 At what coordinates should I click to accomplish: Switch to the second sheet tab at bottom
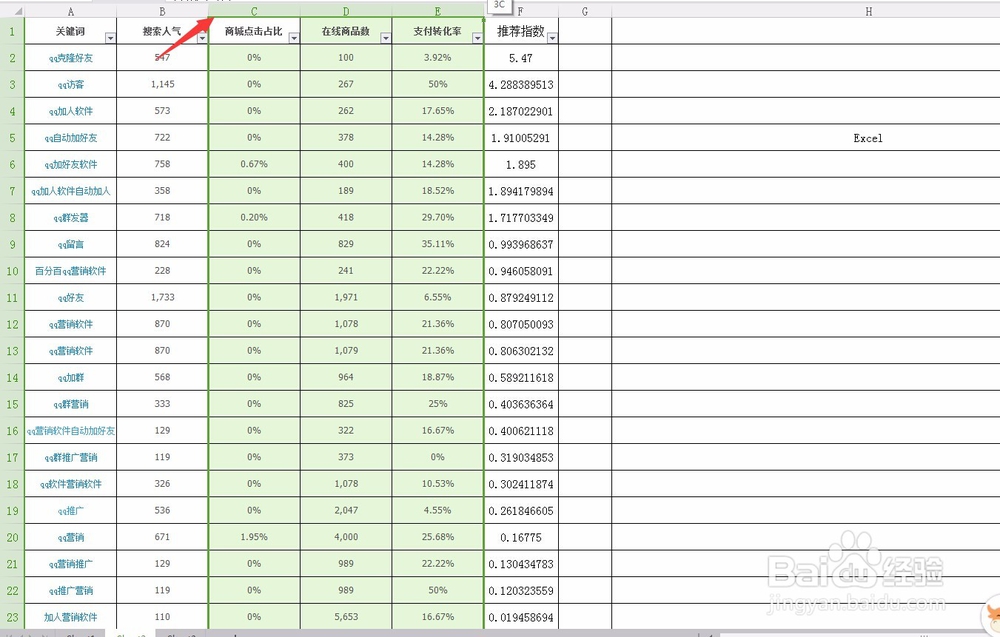131,632
